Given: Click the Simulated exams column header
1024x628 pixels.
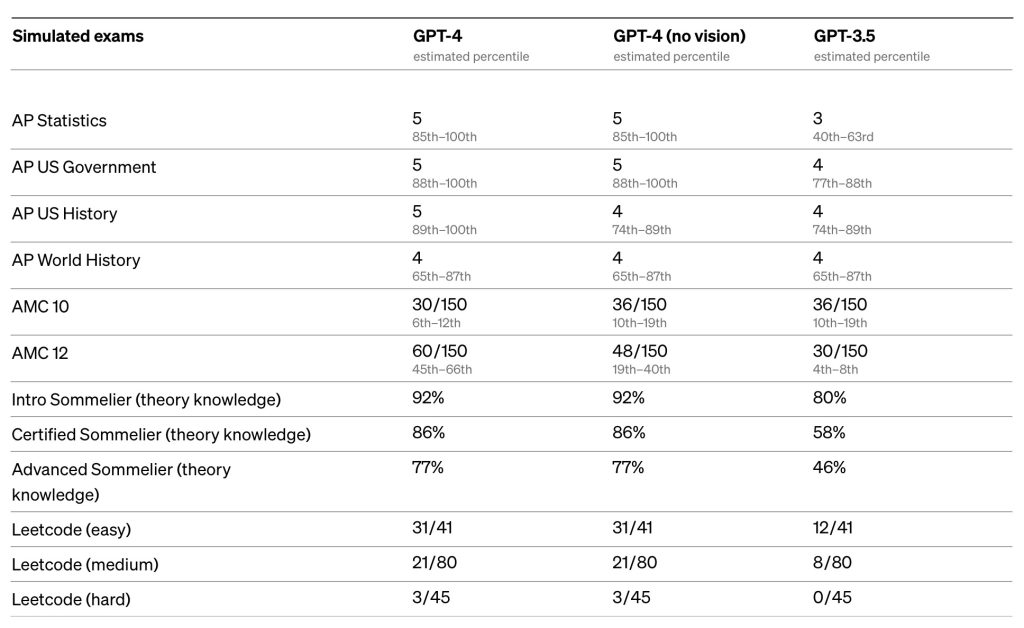Looking at the screenshot, I should point(78,36).
